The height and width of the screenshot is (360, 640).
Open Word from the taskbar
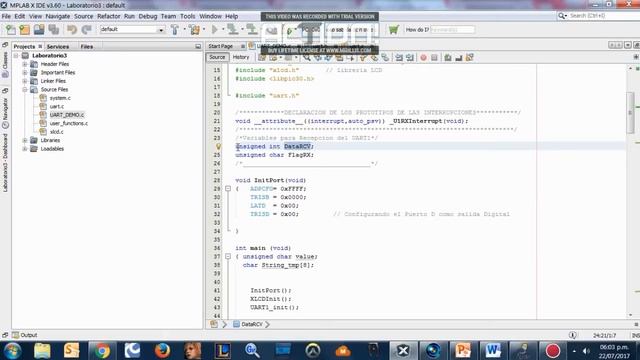(x=493, y=351)
